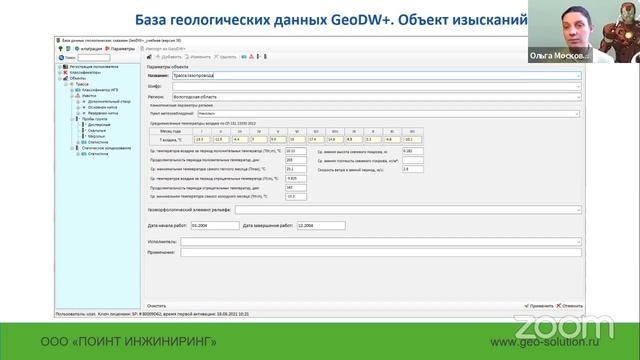Click the dark icon left of Добавить
The image size is (640, 360).
(x=149, y=57)
